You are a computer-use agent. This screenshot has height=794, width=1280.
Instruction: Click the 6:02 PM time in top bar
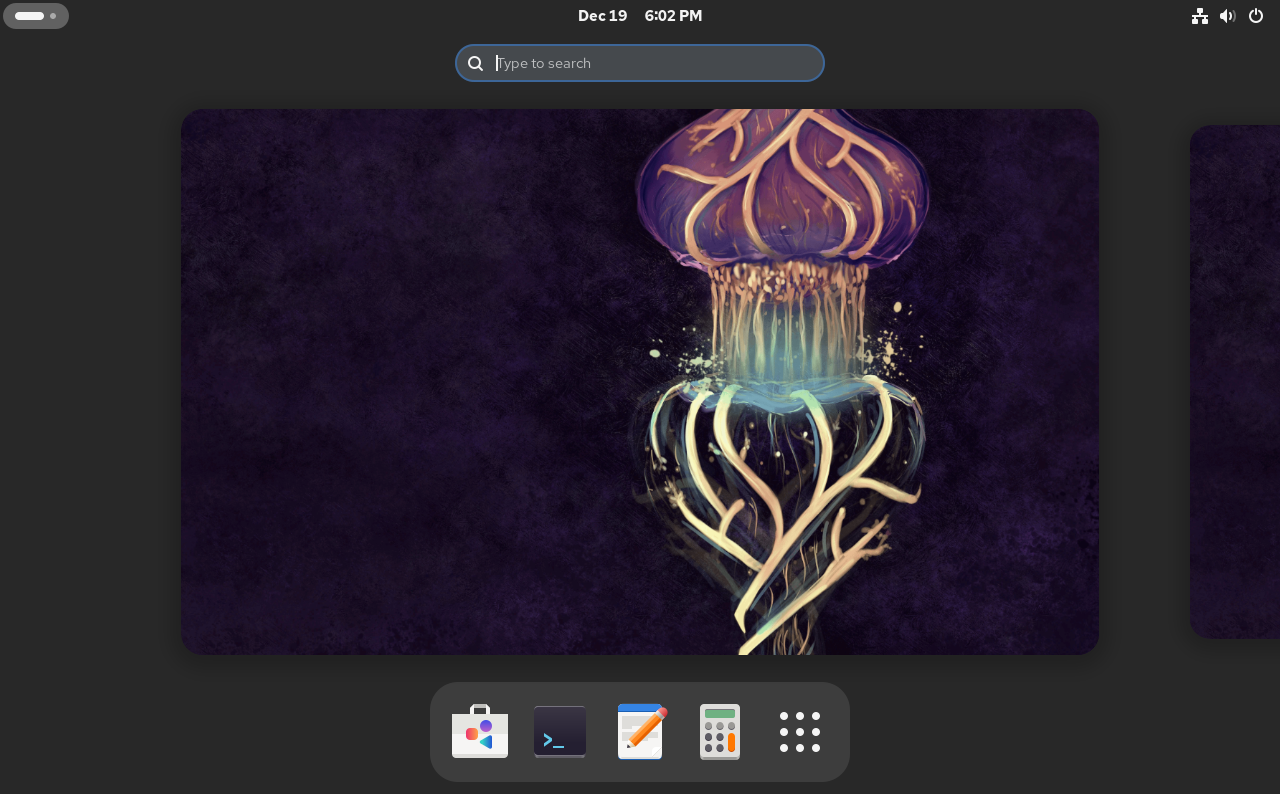pyautogui.click(x=673, y=15)
